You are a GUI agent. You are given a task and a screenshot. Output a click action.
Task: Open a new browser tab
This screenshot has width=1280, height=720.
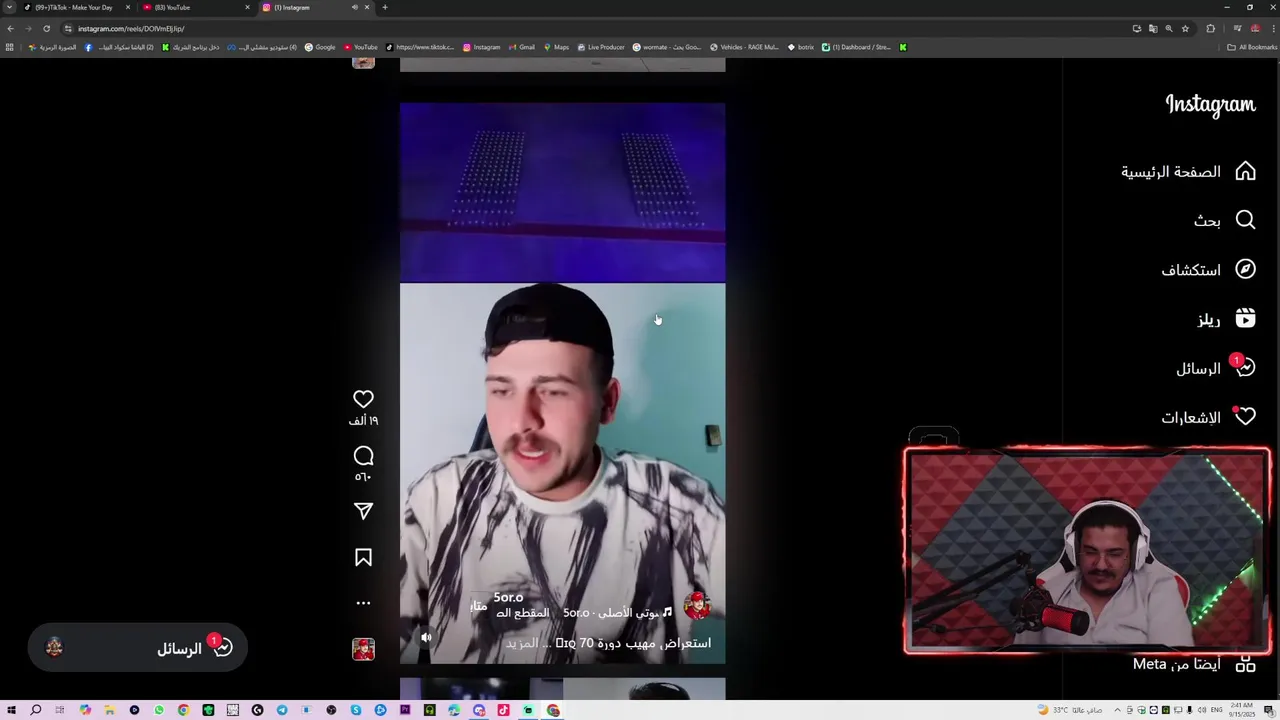[x=385, y=7]
